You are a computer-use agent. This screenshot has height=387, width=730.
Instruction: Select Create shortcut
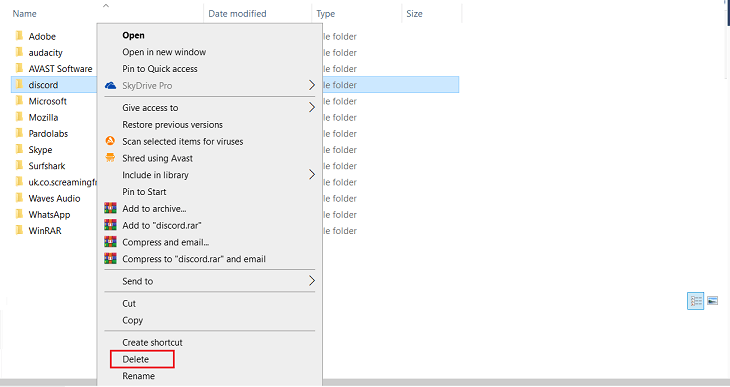(x=152, y=343)
